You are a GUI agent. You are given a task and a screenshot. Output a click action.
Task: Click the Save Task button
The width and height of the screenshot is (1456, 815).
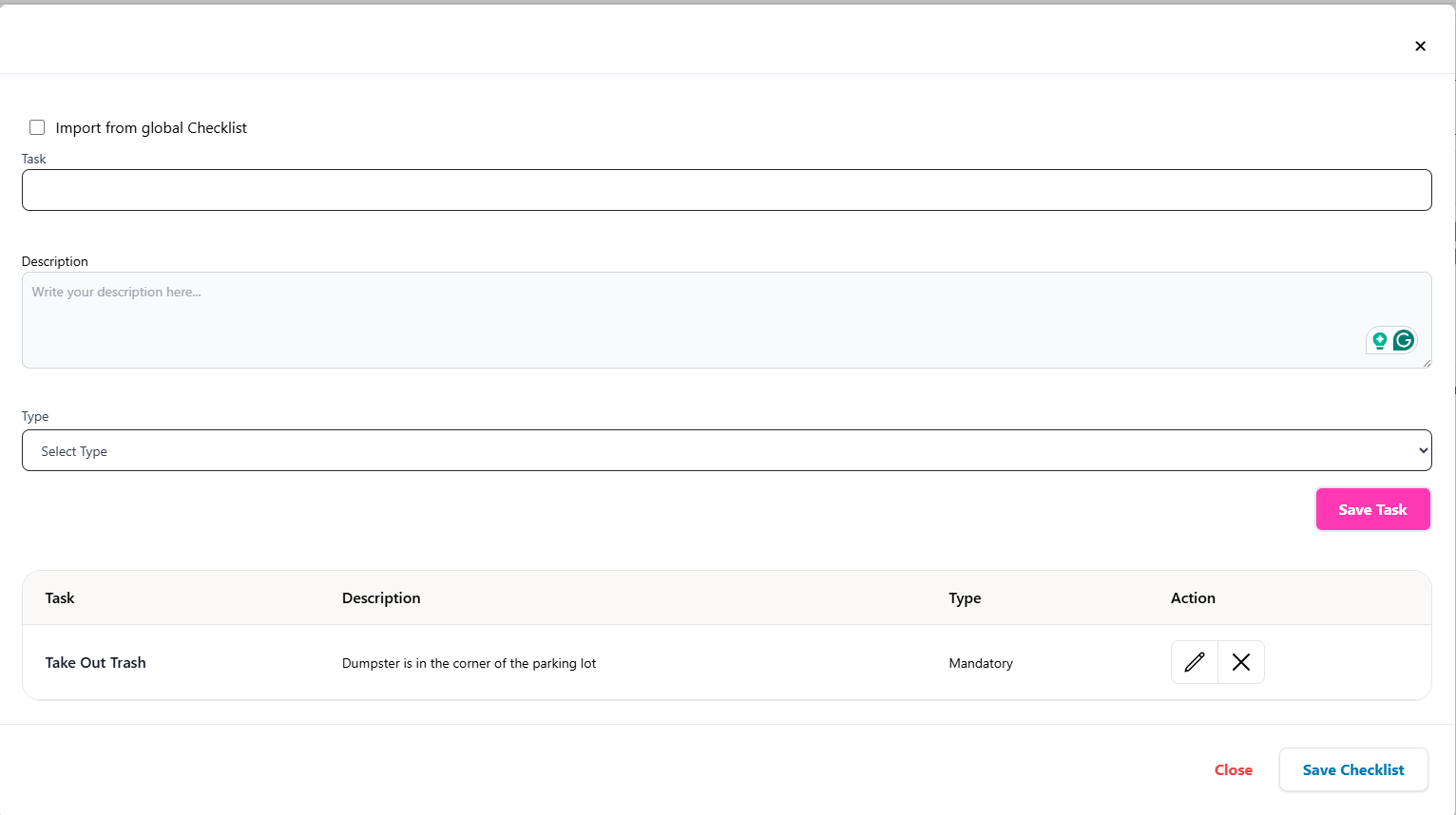(1372, 509)
